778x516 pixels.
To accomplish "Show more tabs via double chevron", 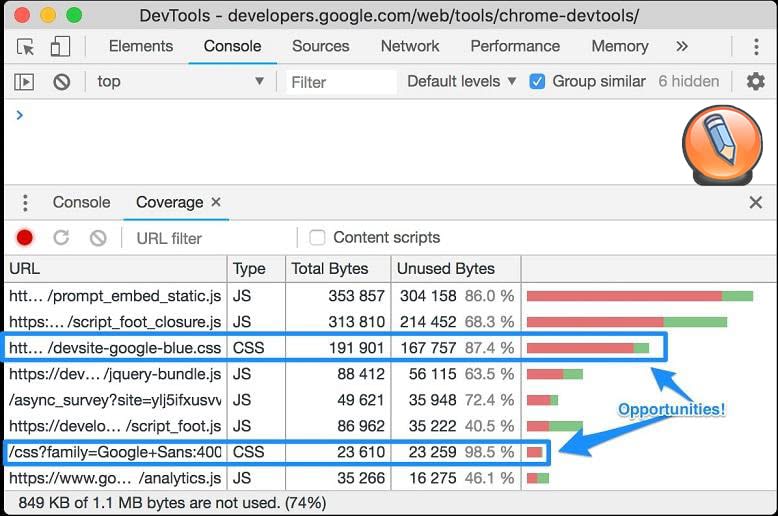I will (682, 47).
